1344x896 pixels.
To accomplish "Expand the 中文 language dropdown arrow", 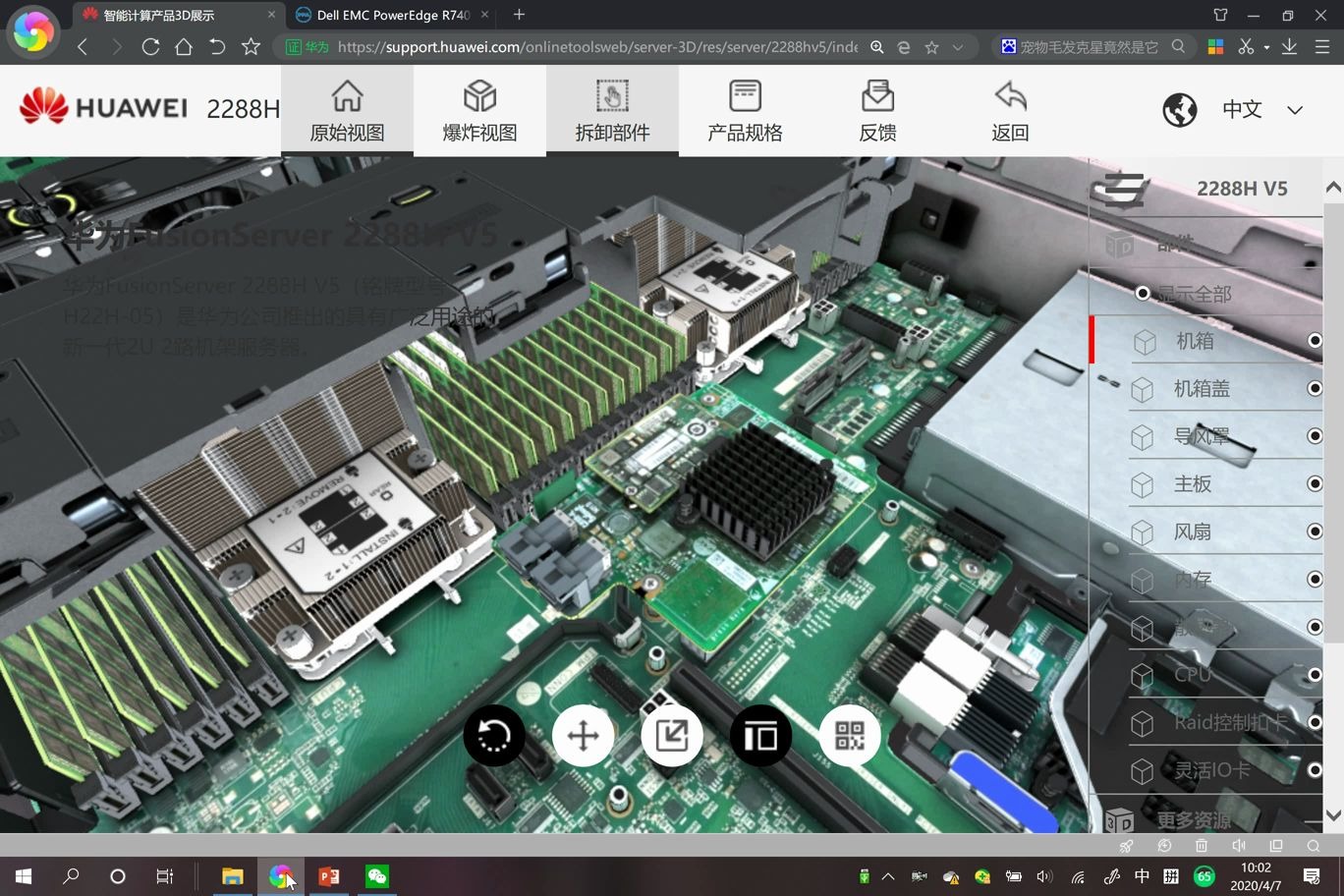I will (x=1295, y=110).
